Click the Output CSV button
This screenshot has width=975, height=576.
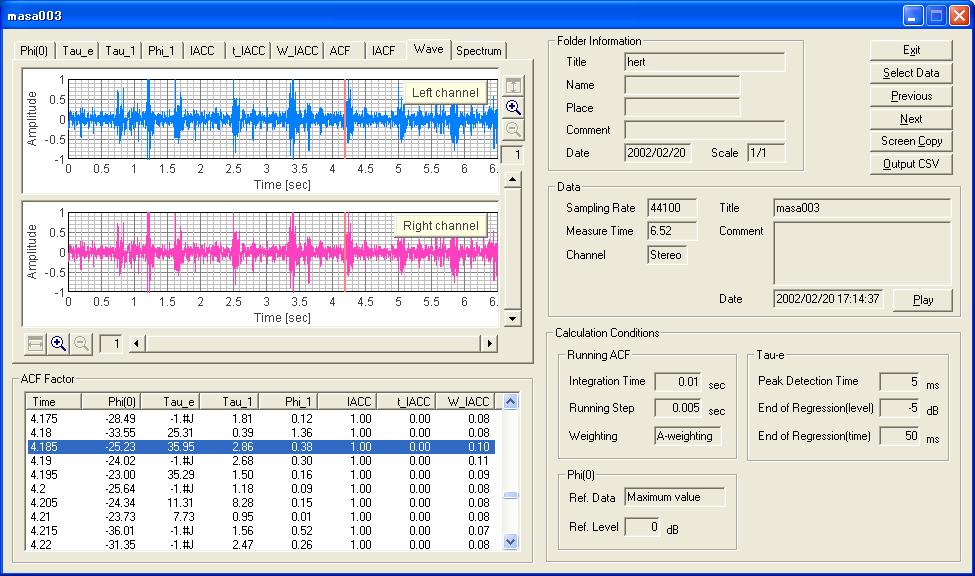(x=911, y=164)
